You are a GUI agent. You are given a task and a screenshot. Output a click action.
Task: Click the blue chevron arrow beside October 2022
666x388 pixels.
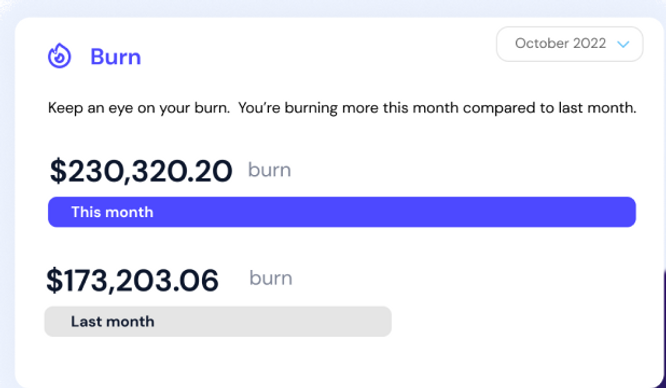(x=623, y=44)
